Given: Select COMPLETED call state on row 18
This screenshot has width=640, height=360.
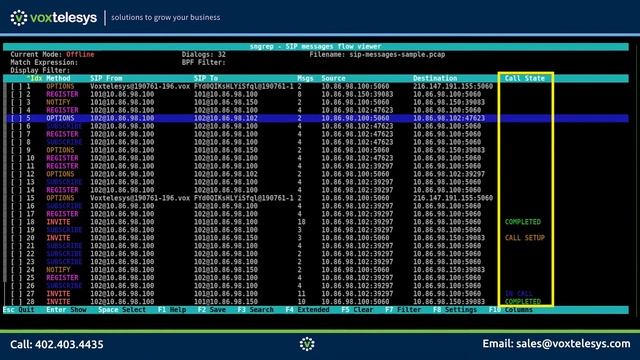Looking at the screenshot, I should point(522,222).
